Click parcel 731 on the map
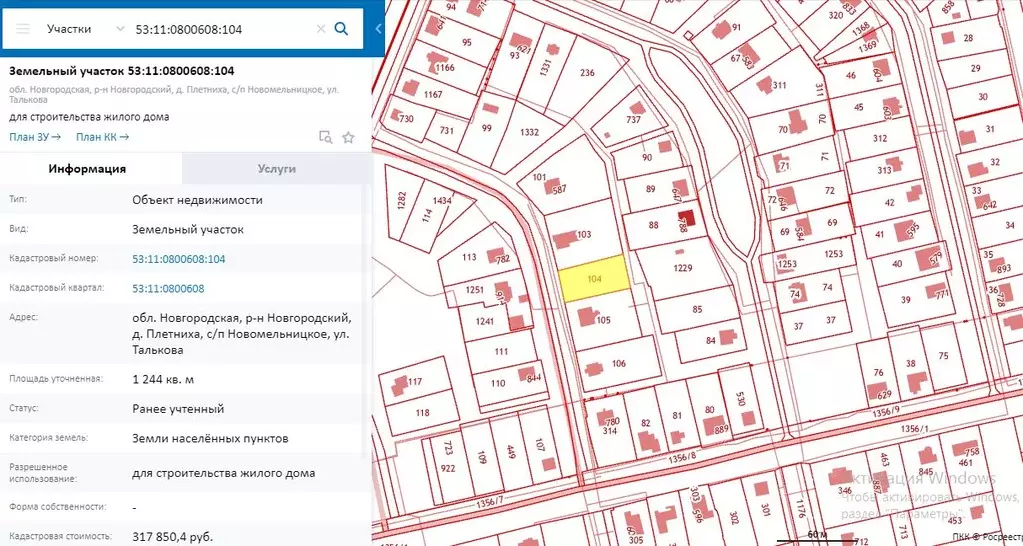Viewport: 1023px width, 546px height. point(446,130)
